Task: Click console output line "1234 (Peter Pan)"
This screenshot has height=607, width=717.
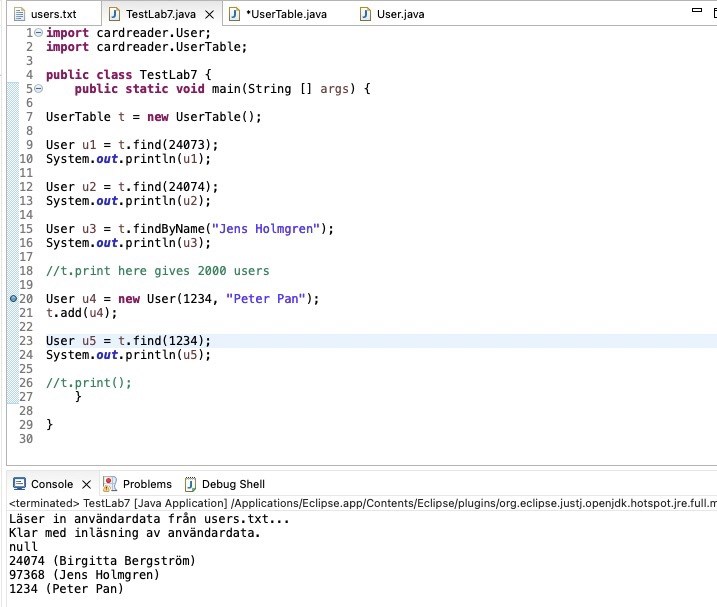Action: pos(66,589)
